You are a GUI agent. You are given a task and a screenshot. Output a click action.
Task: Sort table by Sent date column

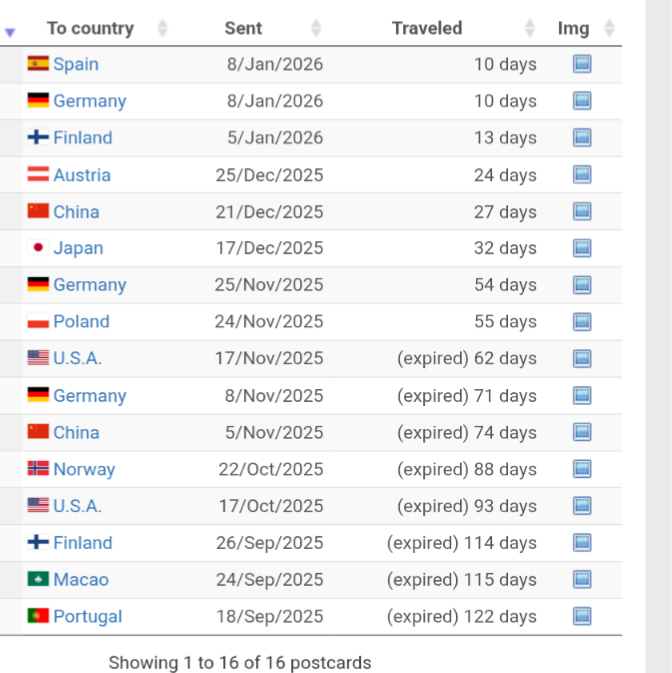click(243, 28)
